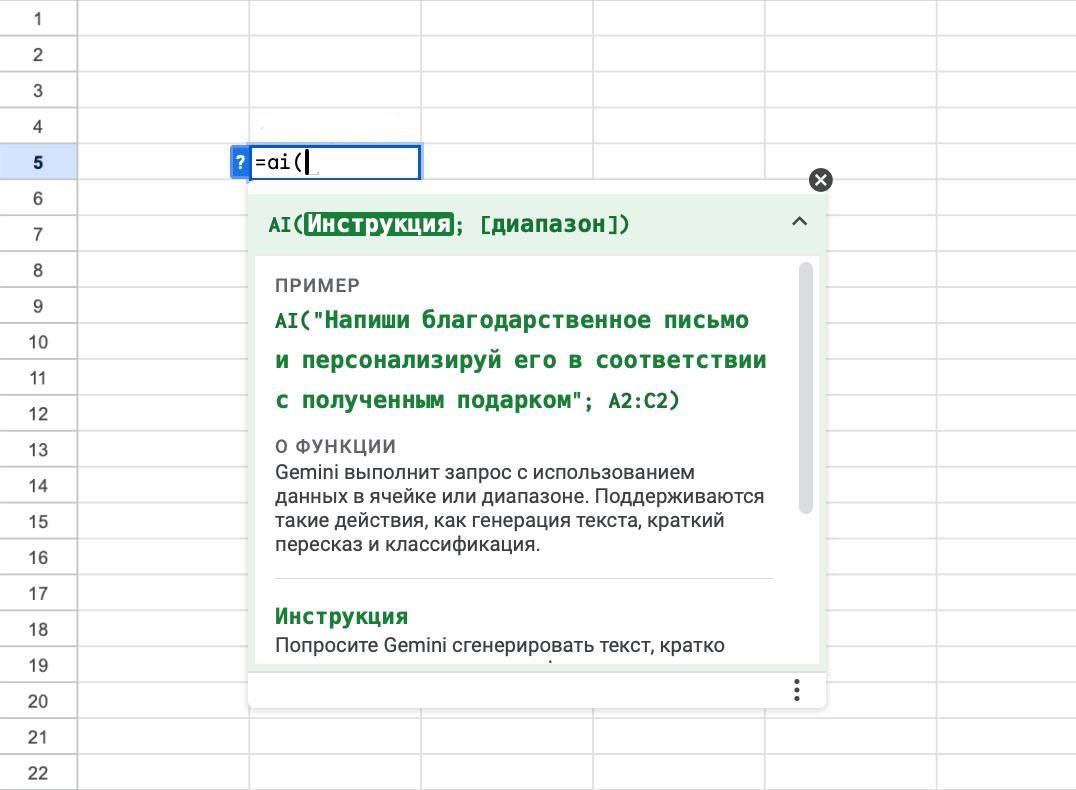Select row header 15

(38, 522)
